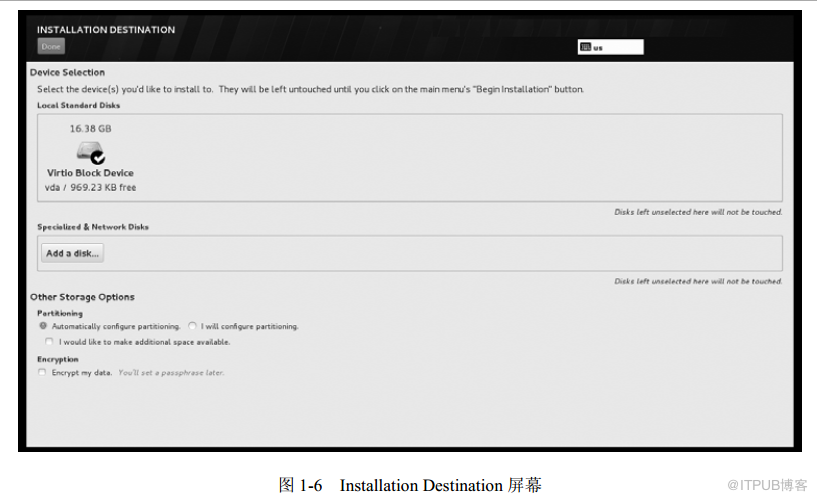
Task: Click the Local Standard Disks heading
Action: click(x=79, y=105)
